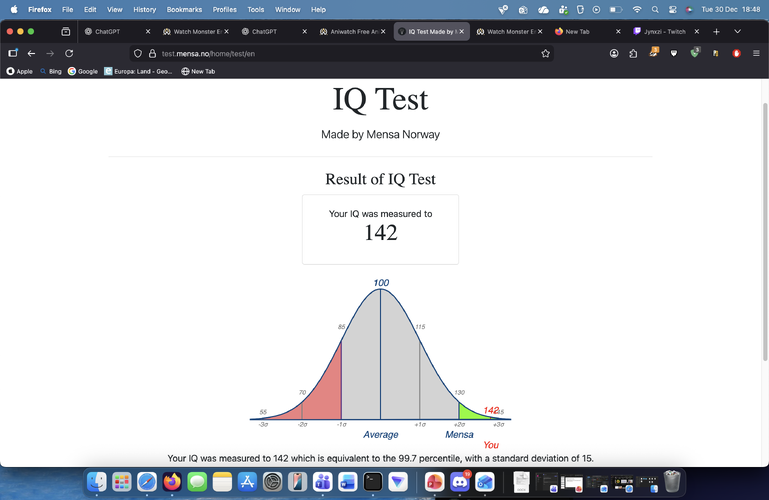The height and width of the screenshot is (500, 769).
Task: Open System Settings from the dock
Action: (272, 482)
